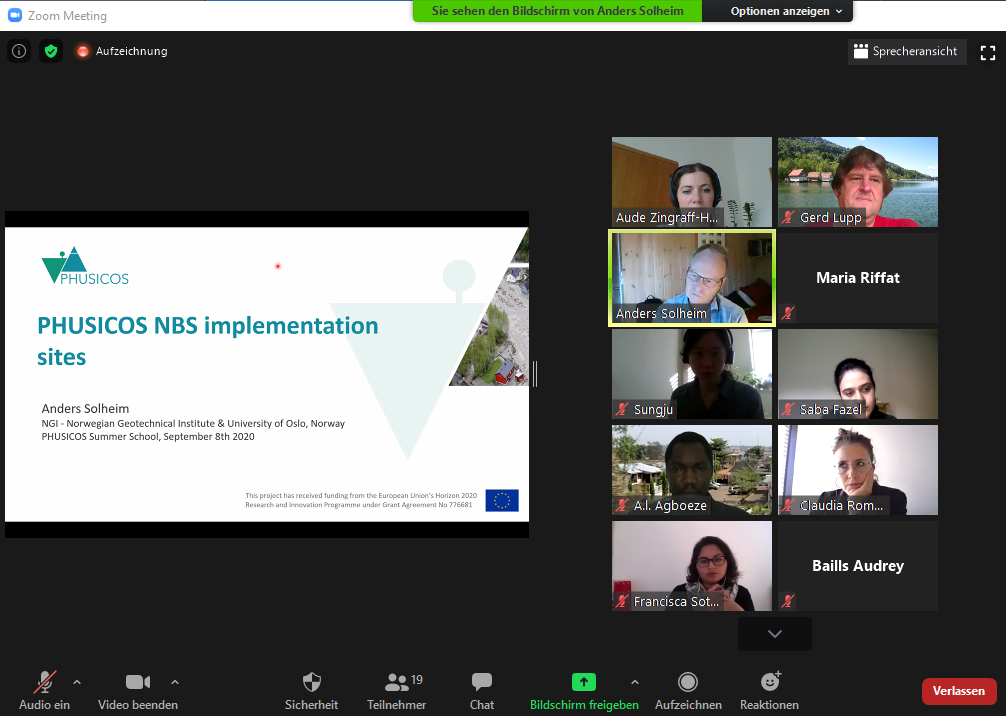Open the Teilnehmer participants panel
Viewport: 1006px width, 716px height.
[x=397, y=690]
